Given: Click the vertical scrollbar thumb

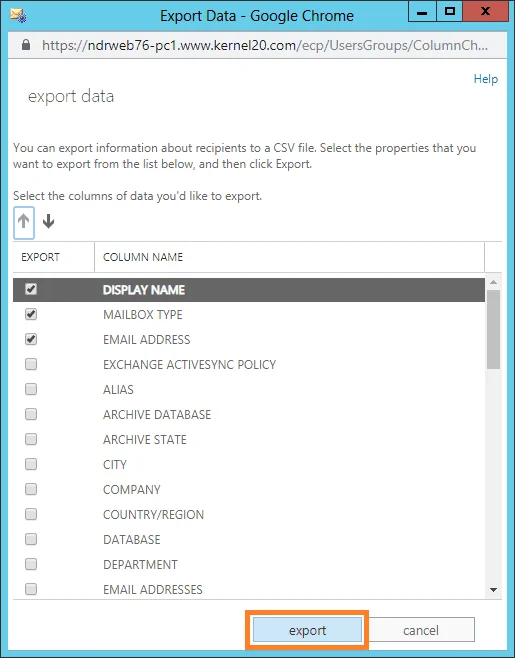Looking at the screenshot, I should pyautogui.click(x=494, y=329).
